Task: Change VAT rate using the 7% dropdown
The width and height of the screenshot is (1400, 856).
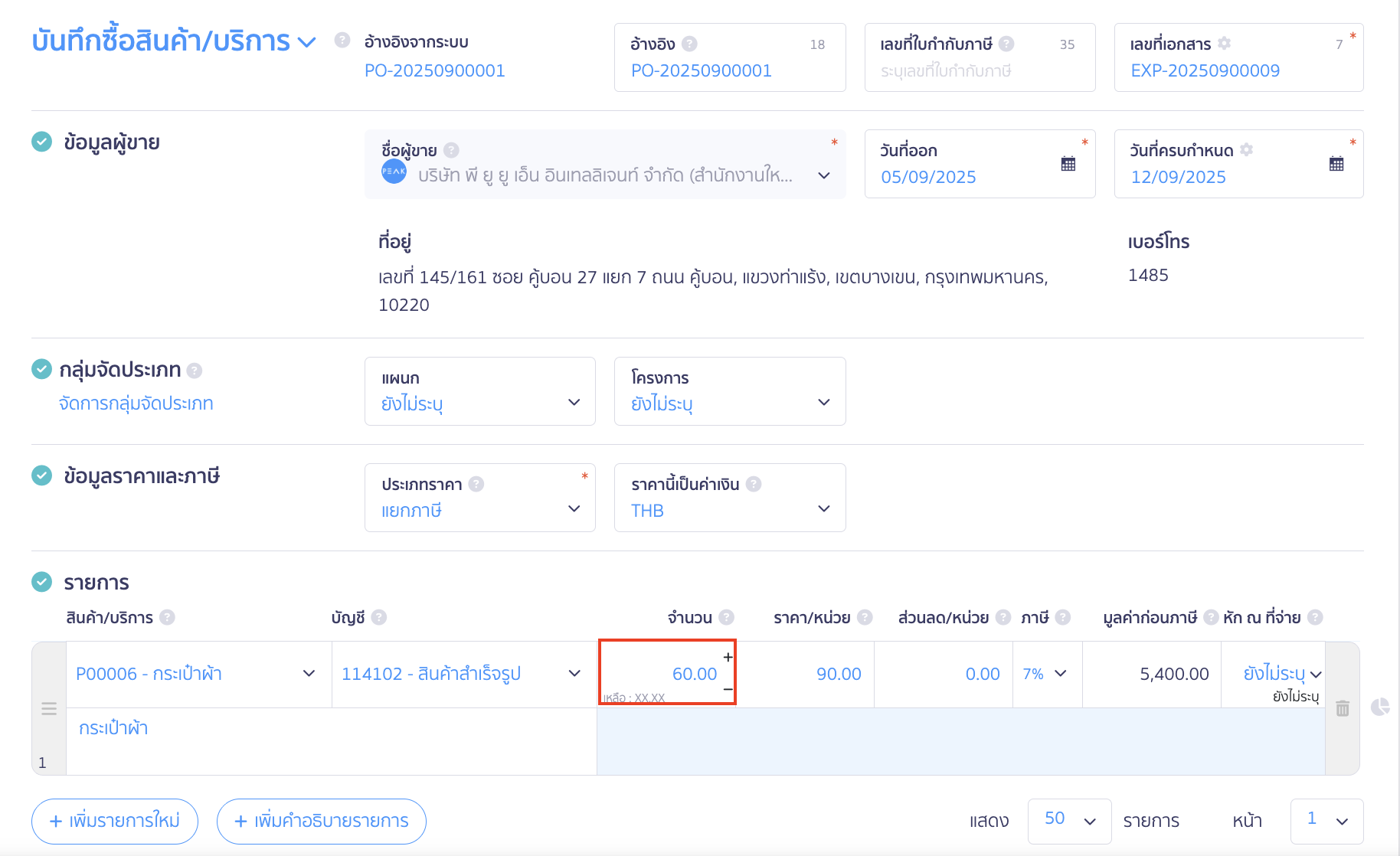Action: (x=1046, y=674)
